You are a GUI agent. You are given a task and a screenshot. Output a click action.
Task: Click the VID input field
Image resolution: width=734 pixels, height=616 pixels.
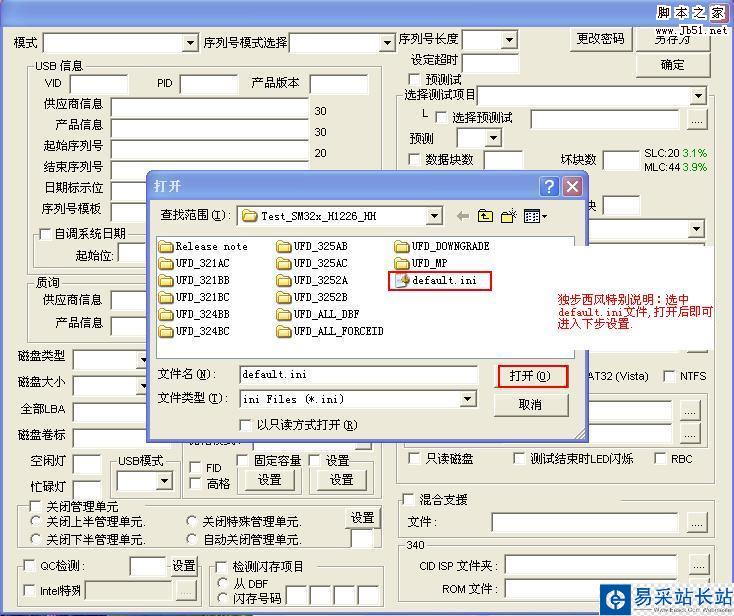pyautogui.click(x=99, y=84)
